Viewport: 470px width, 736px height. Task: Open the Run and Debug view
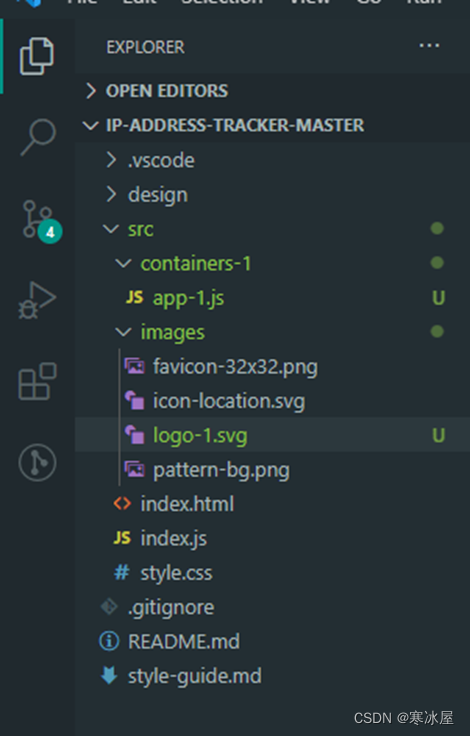(38, 300)
